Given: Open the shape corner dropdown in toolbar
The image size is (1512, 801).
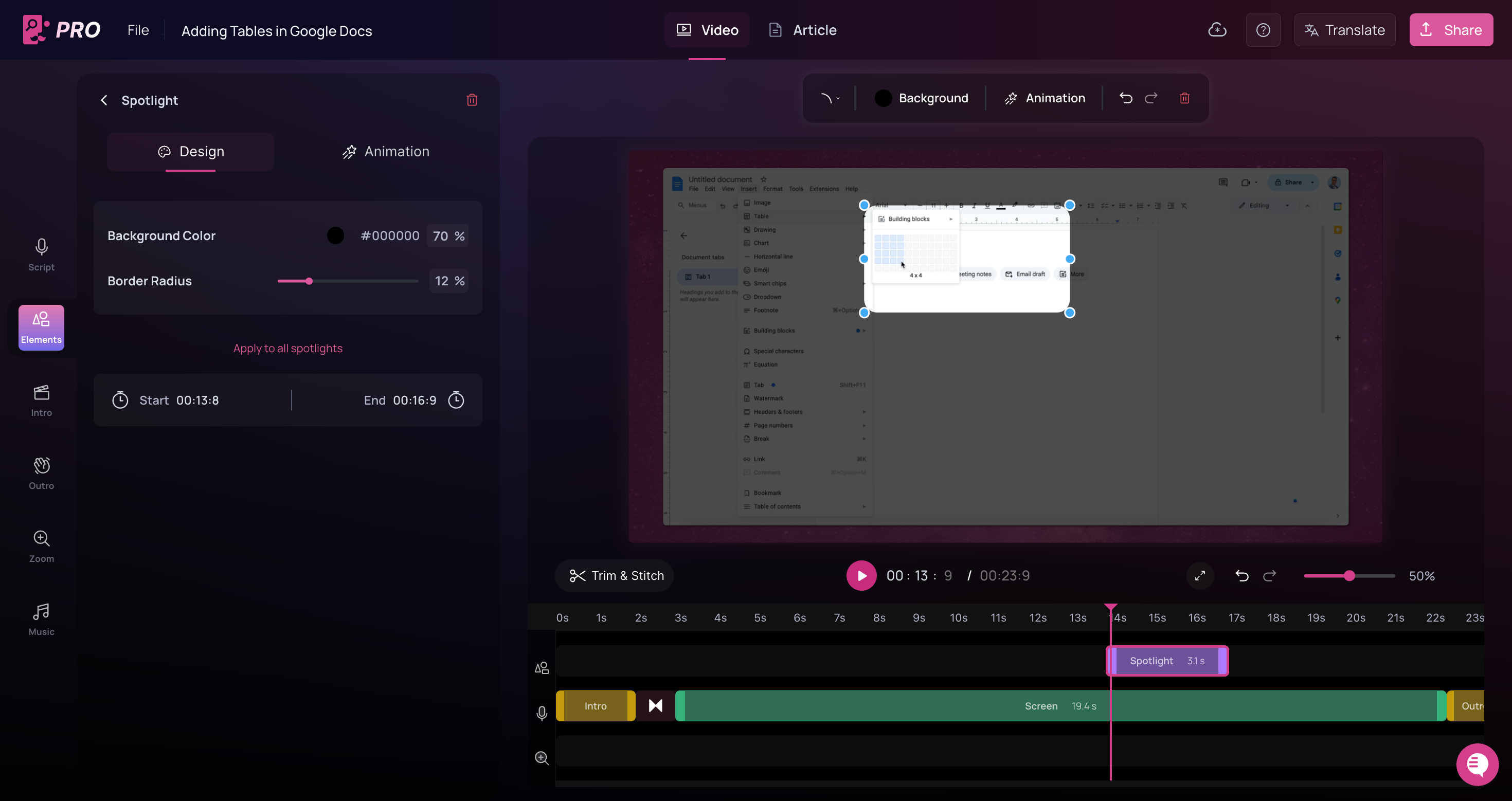Looking at the screenshot, I should [x=830, y=98].
